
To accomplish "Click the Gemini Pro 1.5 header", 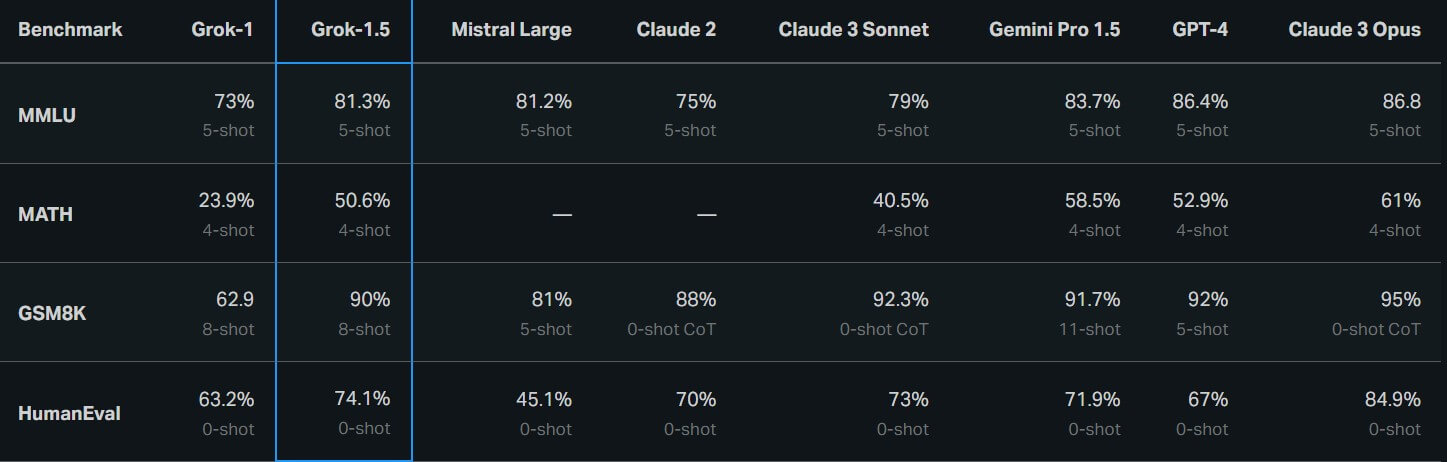I will tap(1055, 30).
